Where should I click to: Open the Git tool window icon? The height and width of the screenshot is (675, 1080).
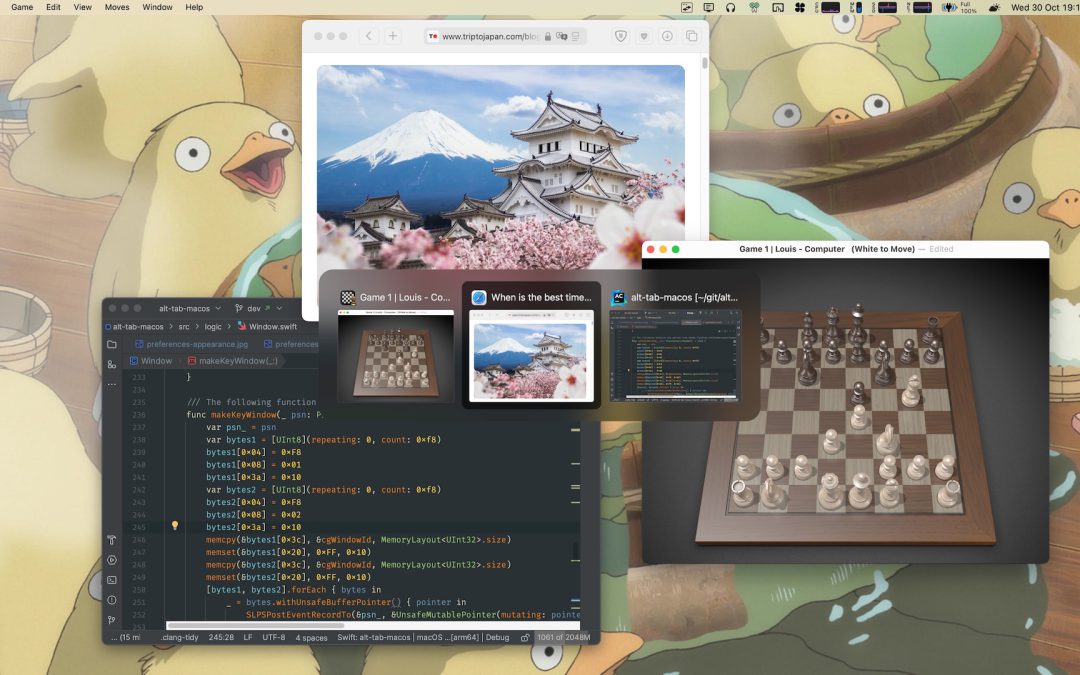coord(112,620)
